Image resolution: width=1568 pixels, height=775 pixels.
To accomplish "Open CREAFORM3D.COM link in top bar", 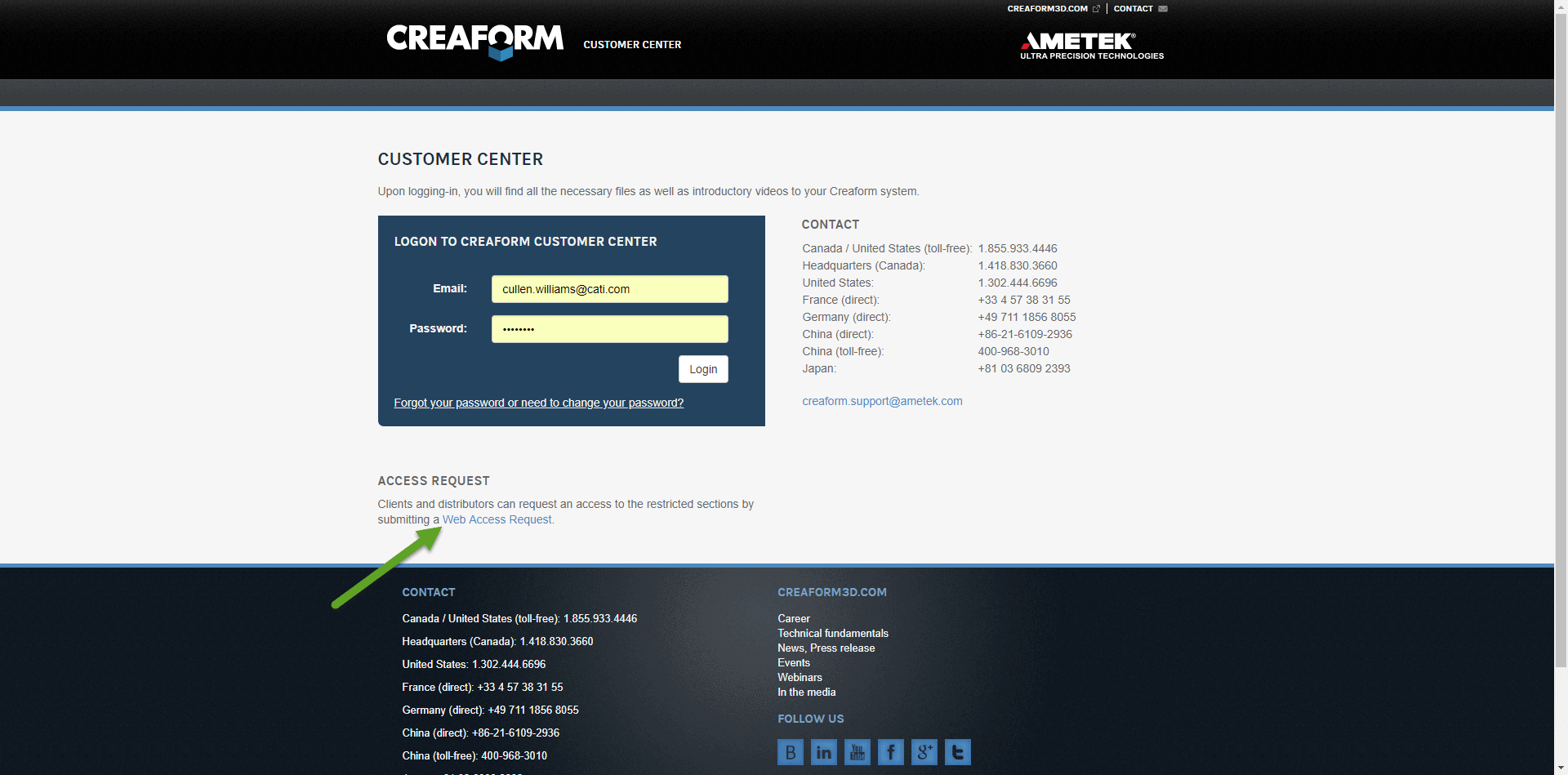I will click(1047, 9).
